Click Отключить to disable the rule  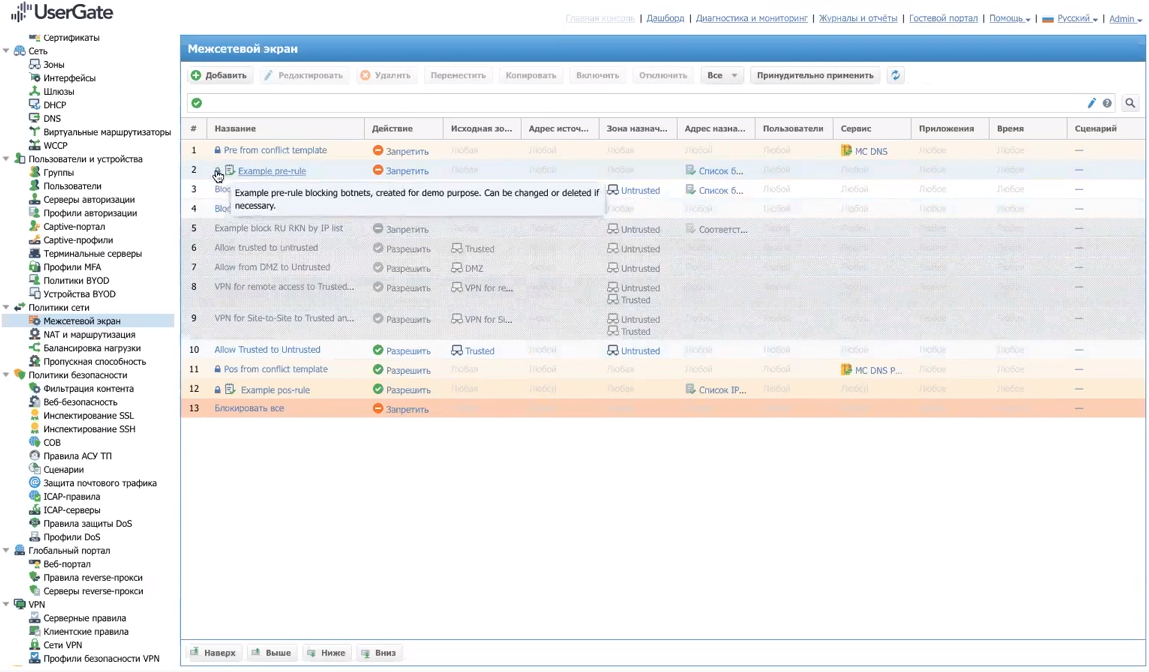(x=662, y=75)
